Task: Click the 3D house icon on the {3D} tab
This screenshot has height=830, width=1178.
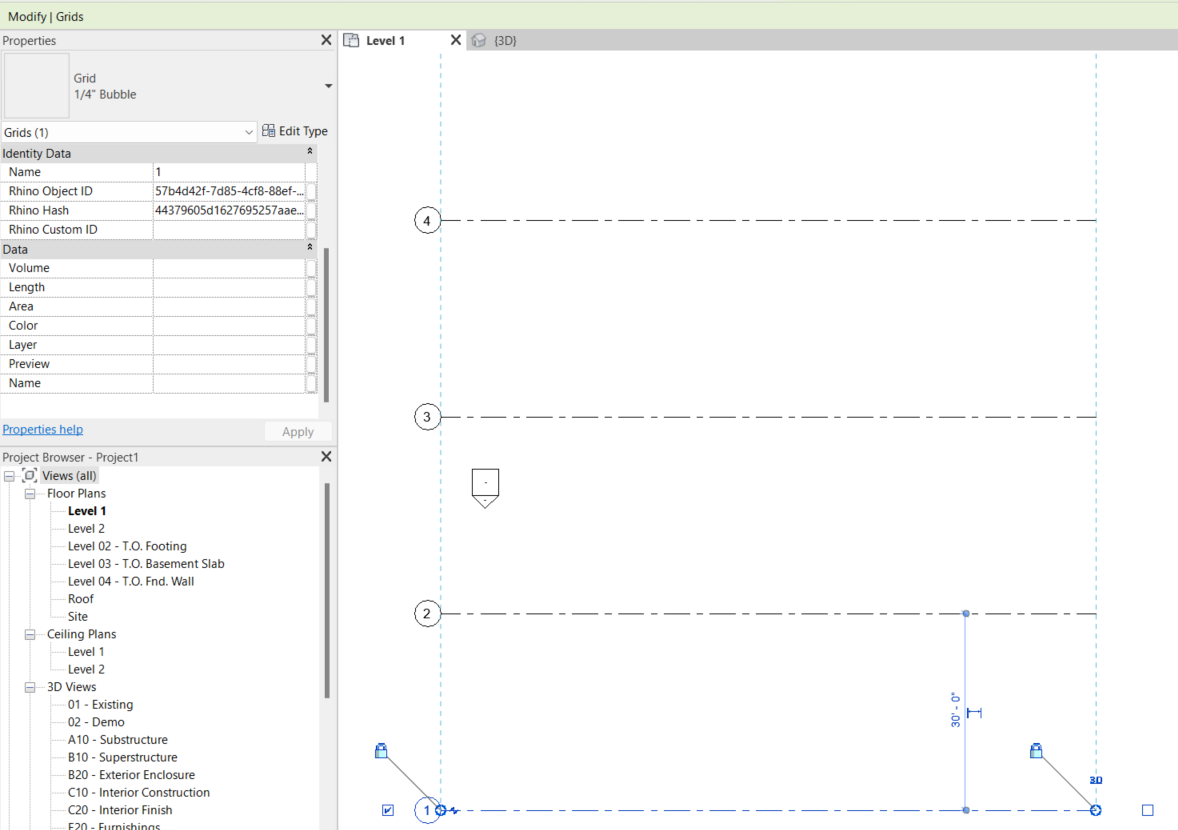Action: point(478,40)
